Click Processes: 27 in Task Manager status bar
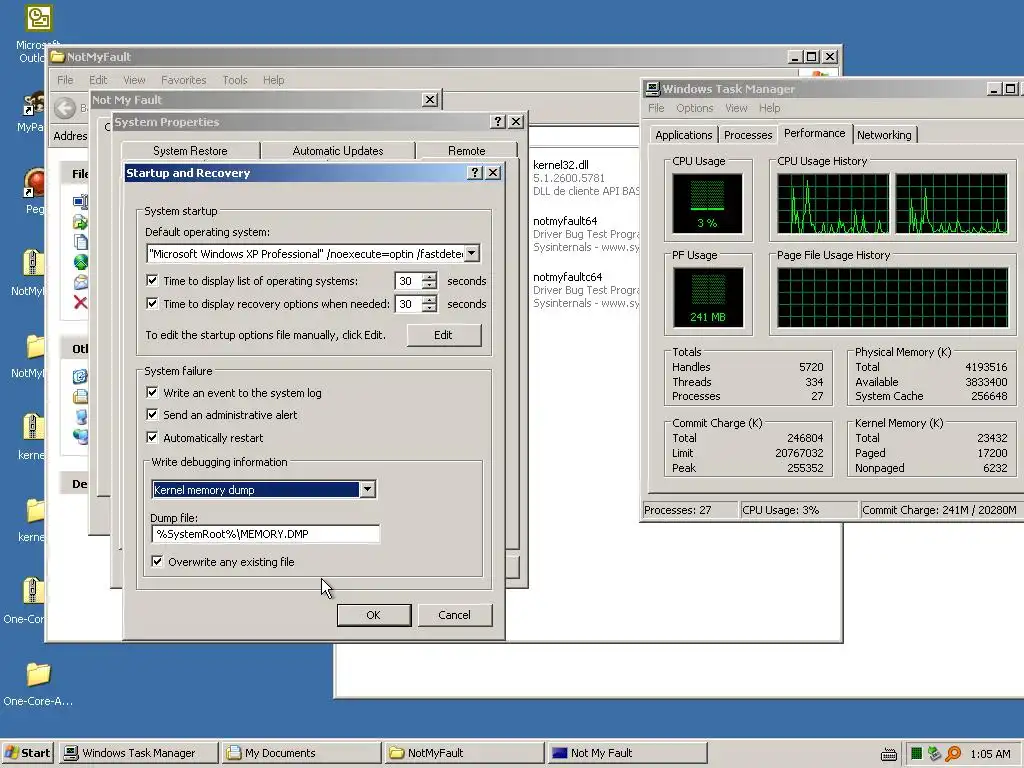This screenshot has height=768, width=1024. click(689, 510)
